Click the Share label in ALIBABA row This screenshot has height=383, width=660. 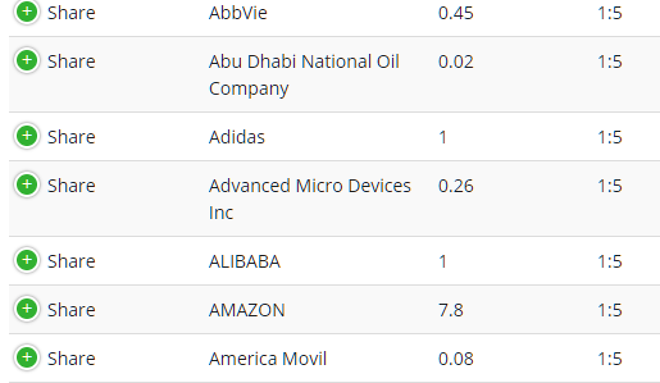click(71, 261)
